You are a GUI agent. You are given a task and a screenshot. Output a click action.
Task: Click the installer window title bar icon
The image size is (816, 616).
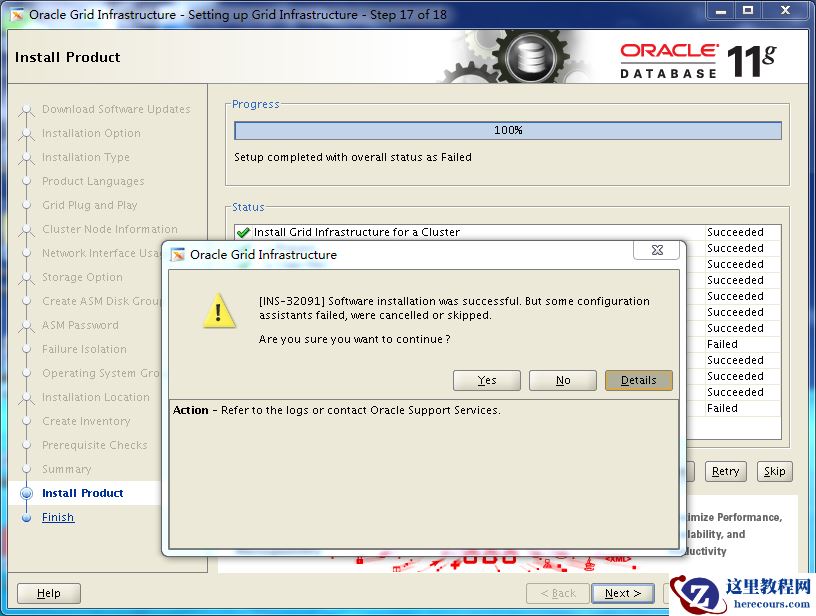(17, 15)
